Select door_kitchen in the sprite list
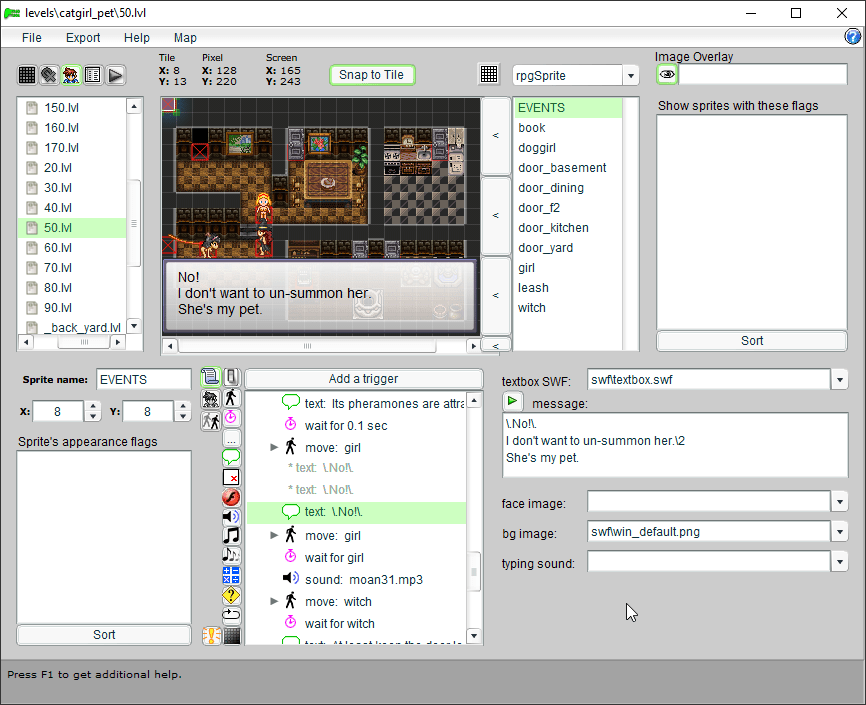 553,228
